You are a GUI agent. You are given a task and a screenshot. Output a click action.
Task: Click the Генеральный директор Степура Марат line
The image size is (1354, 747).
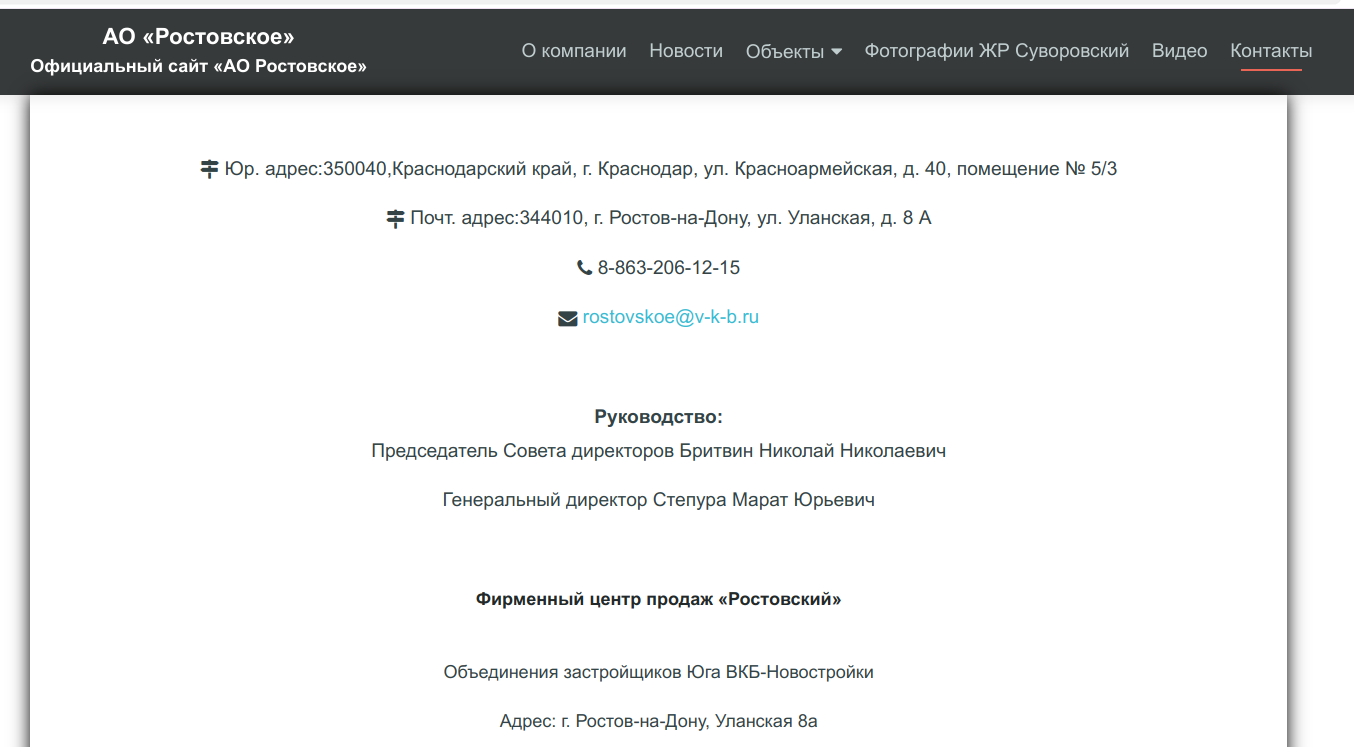coord(659,500)
